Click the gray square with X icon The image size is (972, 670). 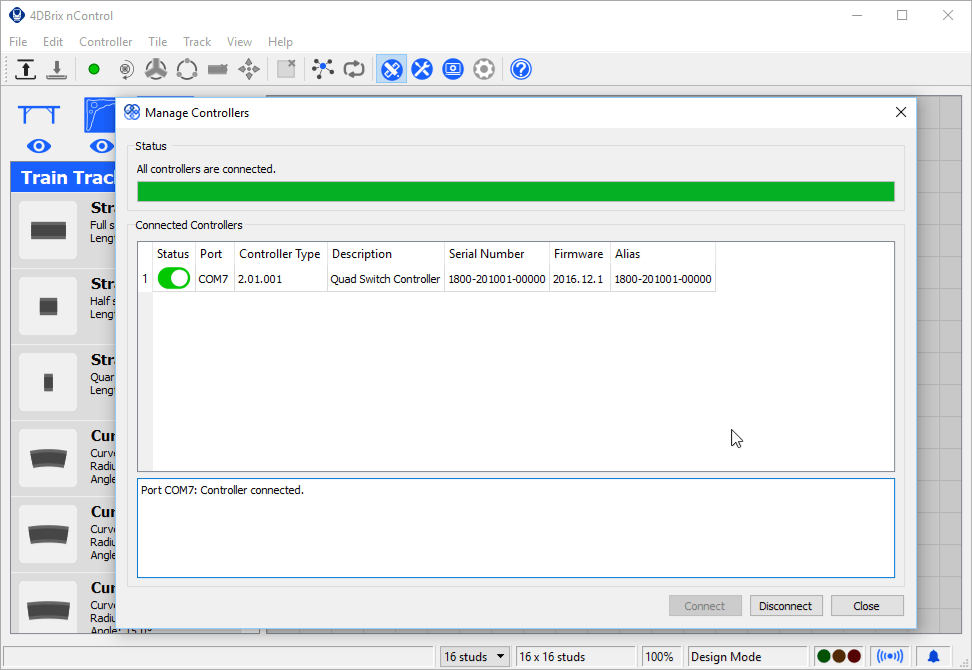[x=286, y=69]
